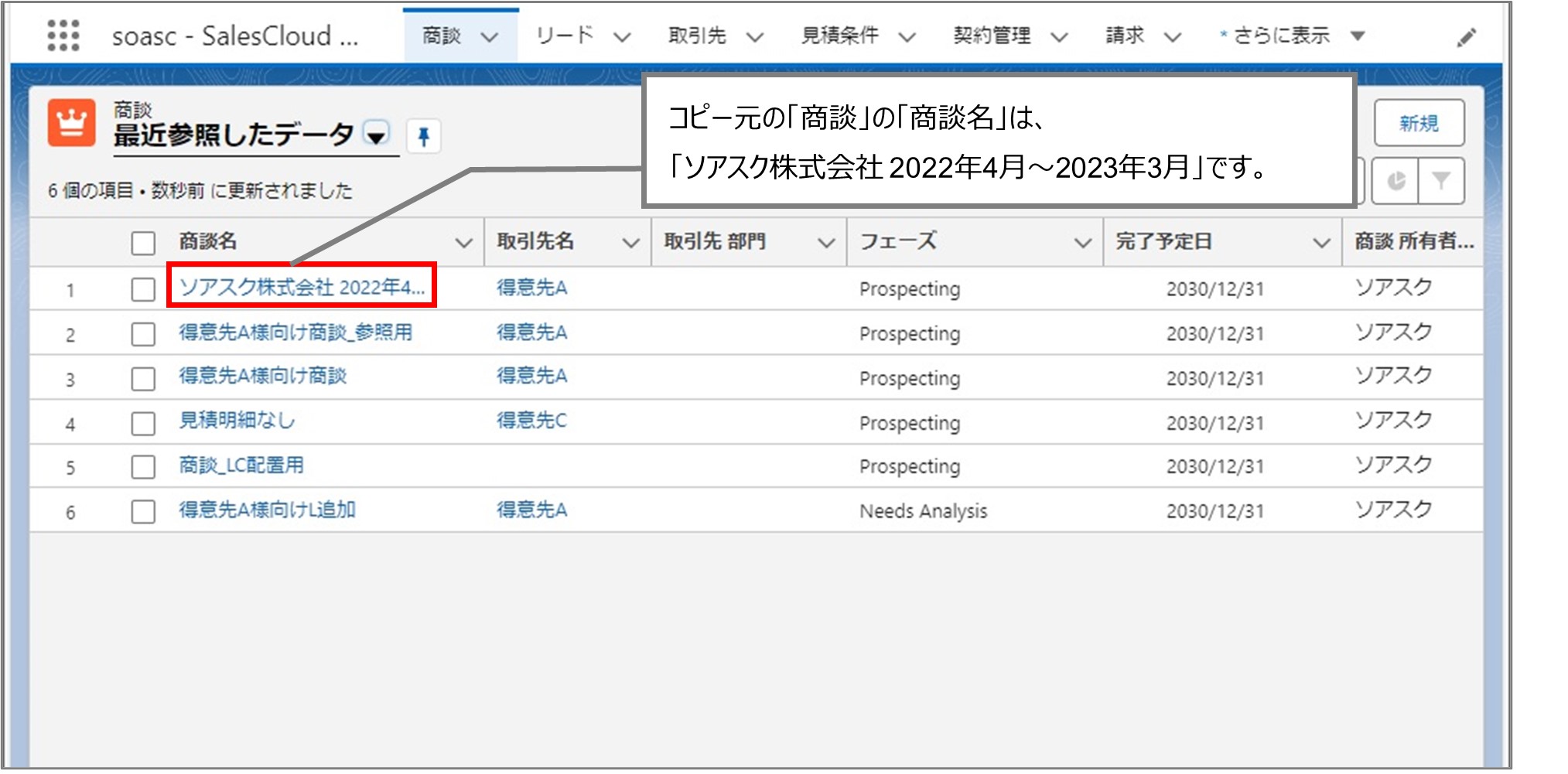
Task: Select the 見積条件 tab
Action: pos(839,36)
